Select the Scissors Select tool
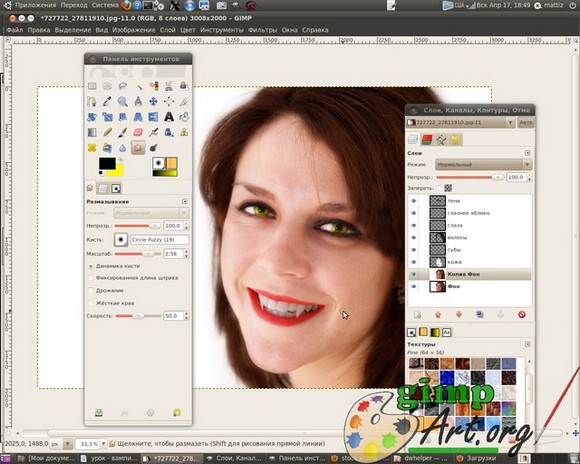 [169, 86]
